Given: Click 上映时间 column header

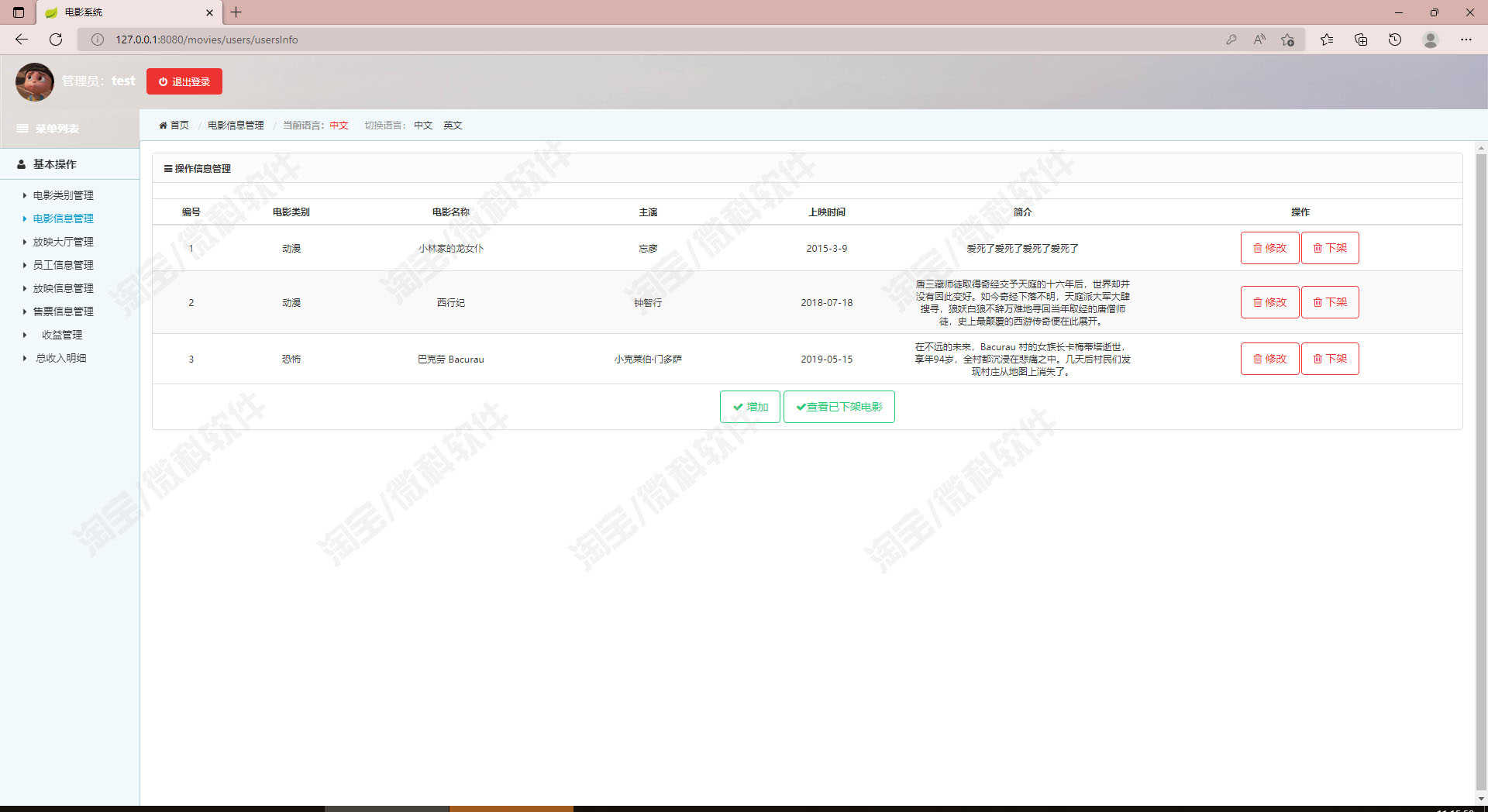Looking at the screenshot, I should point(827,212).
